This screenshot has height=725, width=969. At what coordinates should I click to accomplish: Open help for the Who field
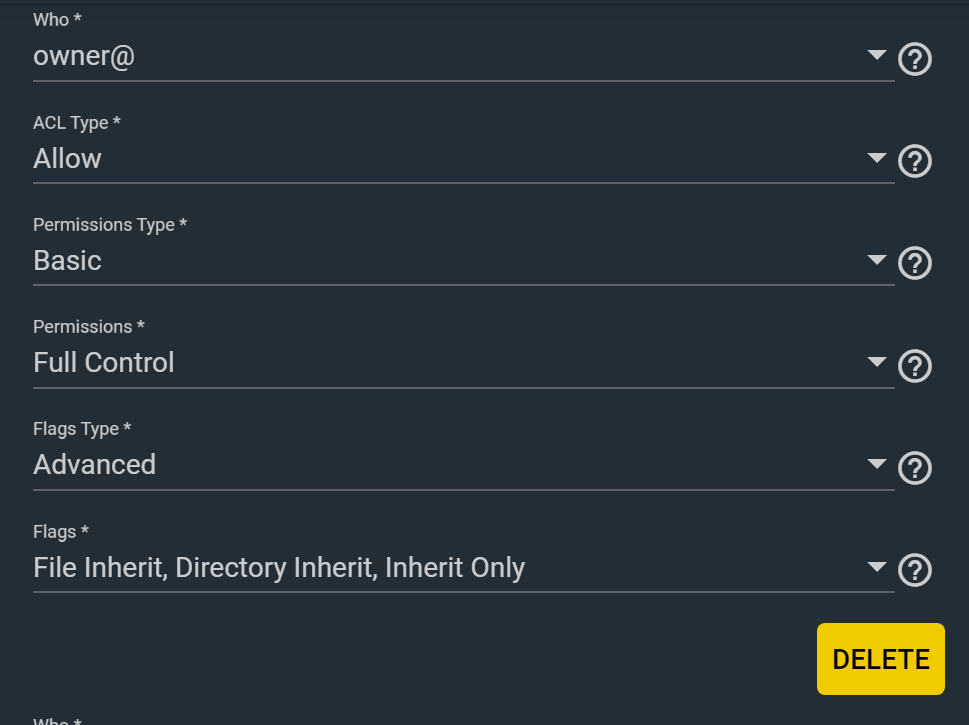[915, 60]
